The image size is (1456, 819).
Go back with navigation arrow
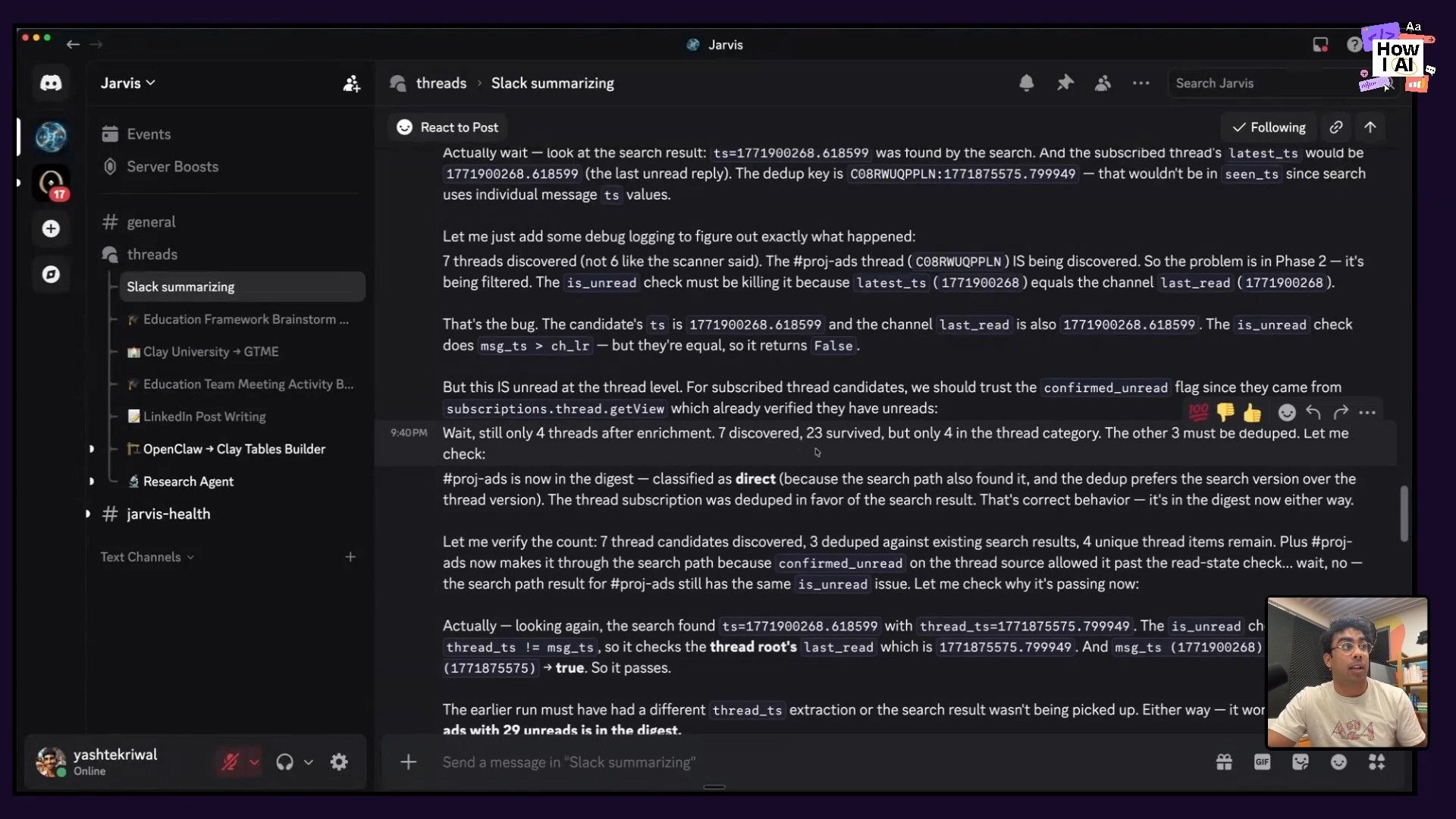tap(73, 45)
